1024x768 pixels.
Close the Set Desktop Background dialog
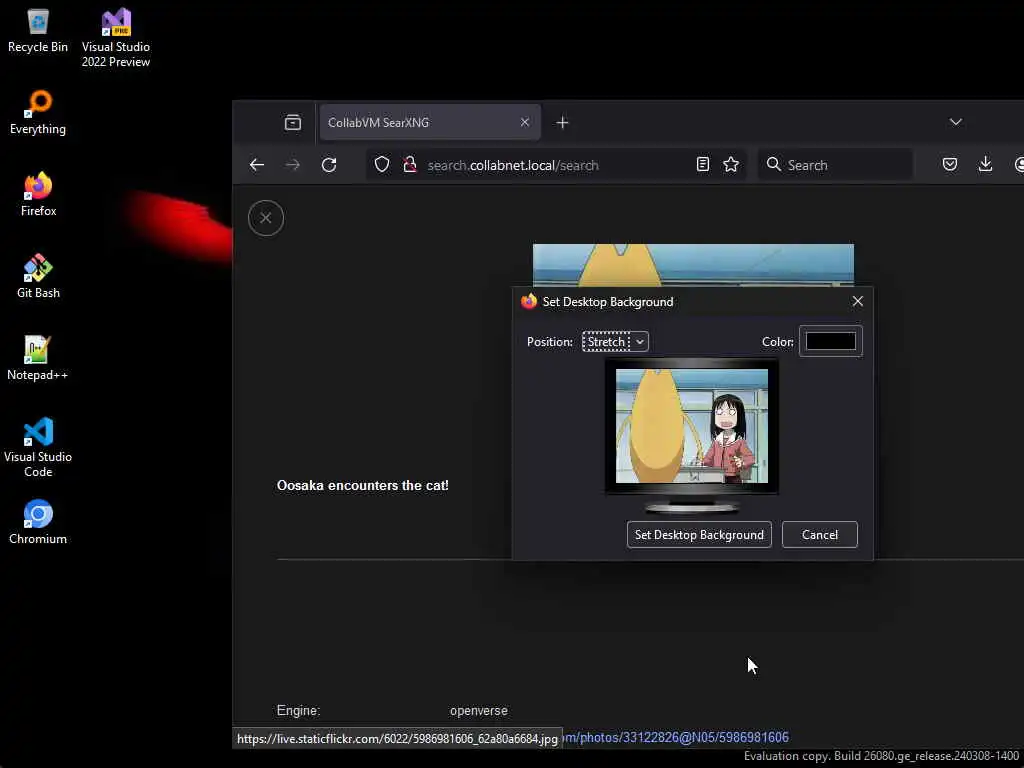click(857, 301)
